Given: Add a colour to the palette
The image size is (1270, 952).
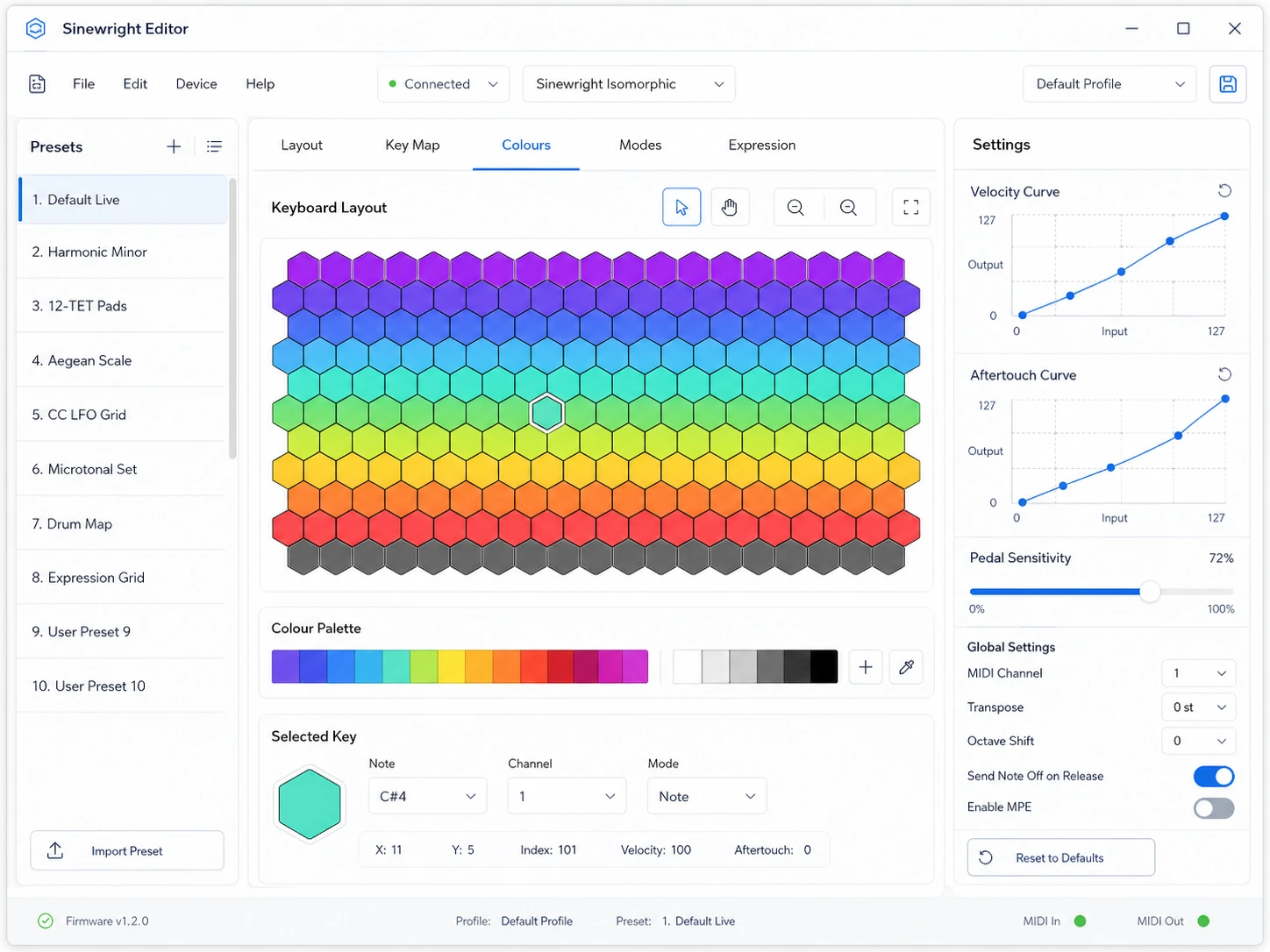Looking at the screenshot, I should pos(866,667).
